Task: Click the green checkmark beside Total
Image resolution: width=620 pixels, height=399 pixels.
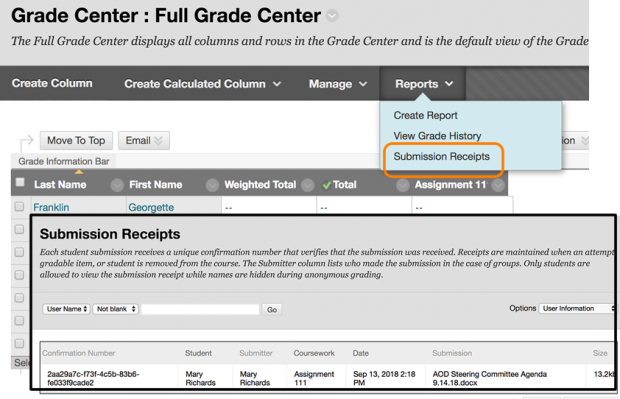Action: click(327, 185)
